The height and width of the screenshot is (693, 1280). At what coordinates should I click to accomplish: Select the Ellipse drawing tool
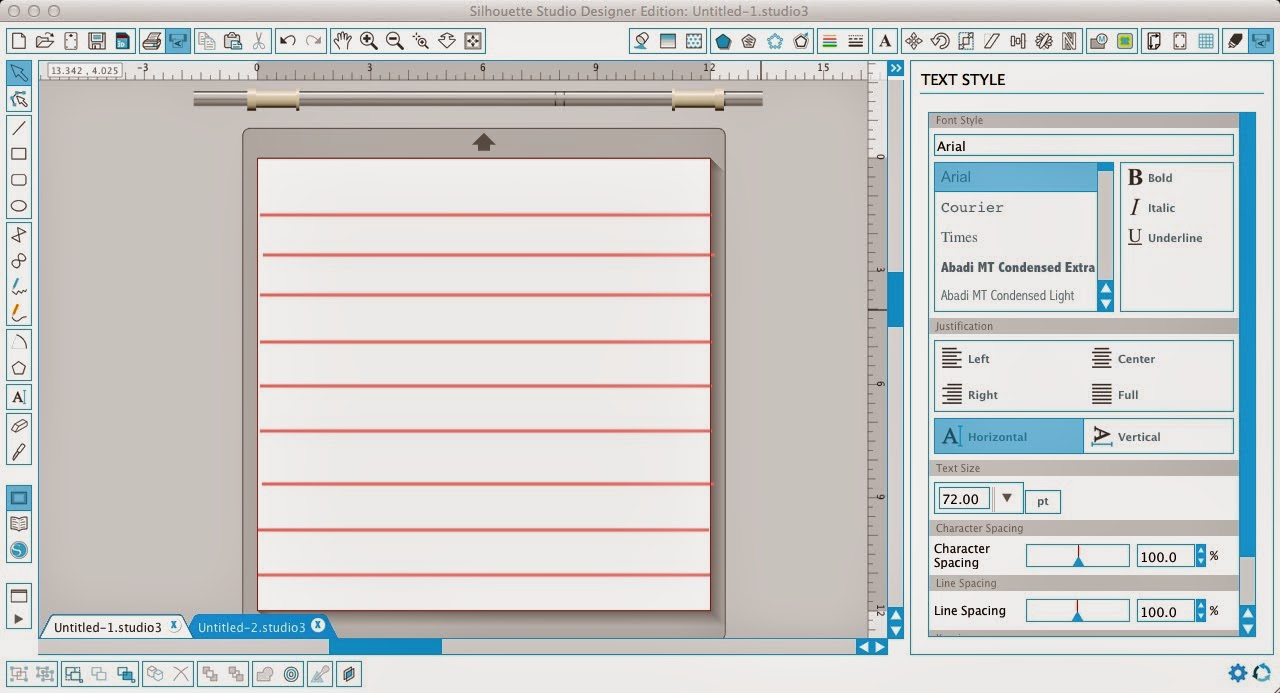pos(20,205)
